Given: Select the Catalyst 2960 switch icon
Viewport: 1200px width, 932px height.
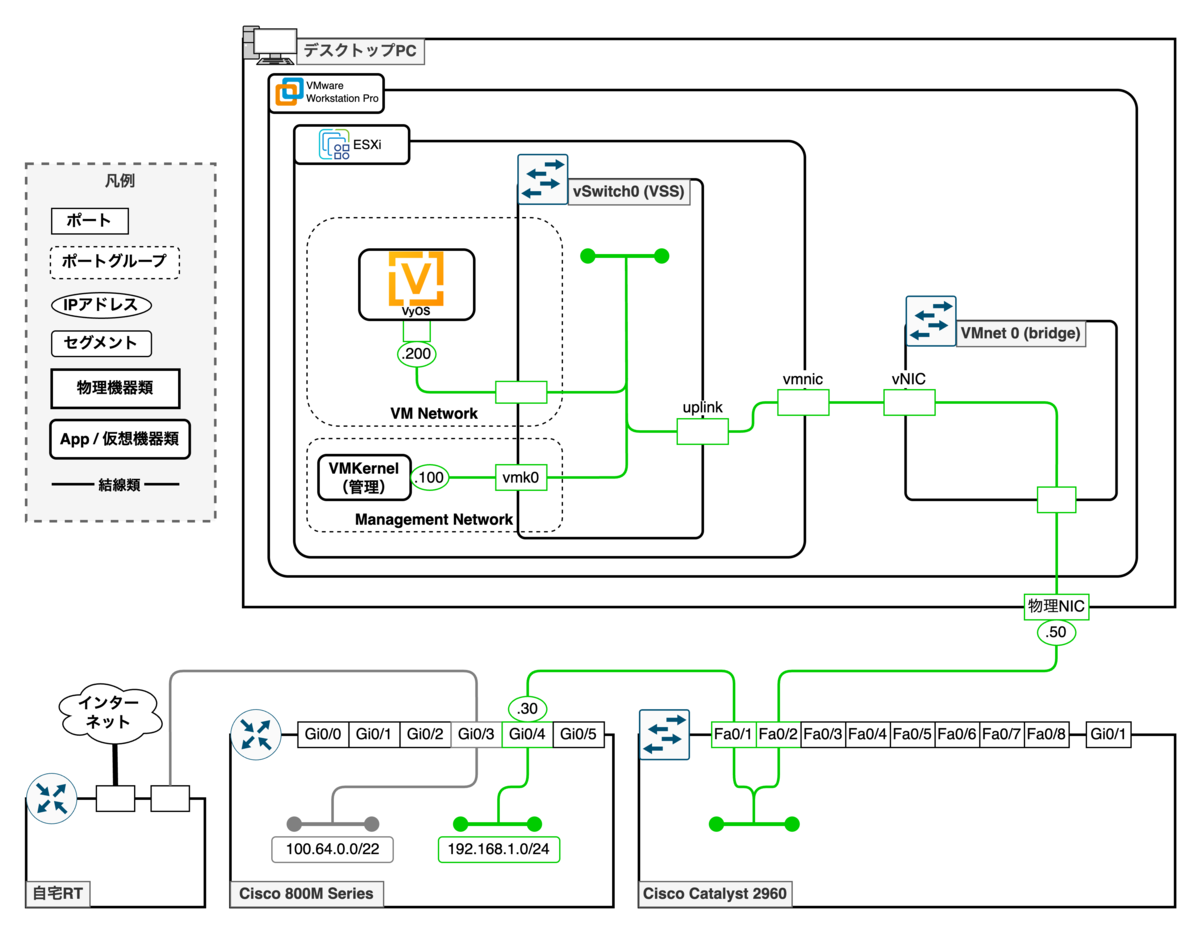Looking at the screenshot, I should pyautogui.click(x=664, y=735).
